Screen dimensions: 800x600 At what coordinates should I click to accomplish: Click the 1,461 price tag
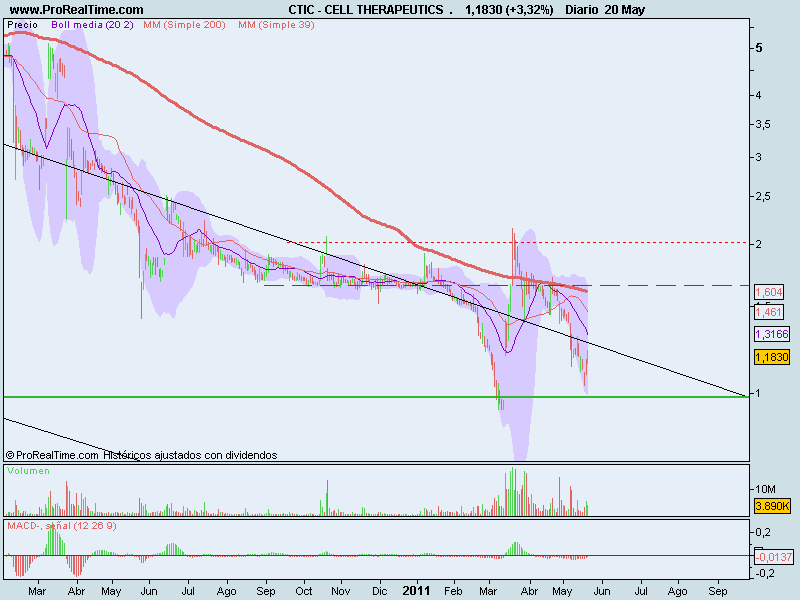click(x=769, y=312)
